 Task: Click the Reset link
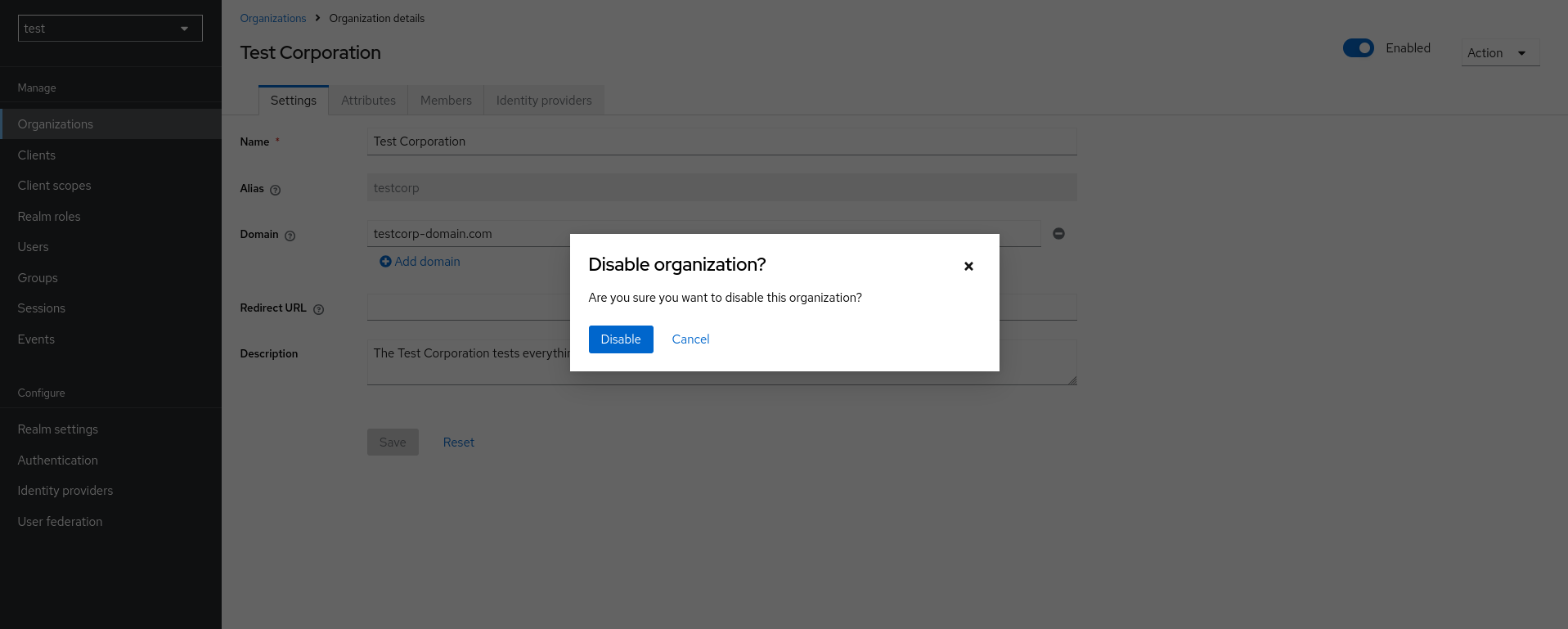click(458, 443)
